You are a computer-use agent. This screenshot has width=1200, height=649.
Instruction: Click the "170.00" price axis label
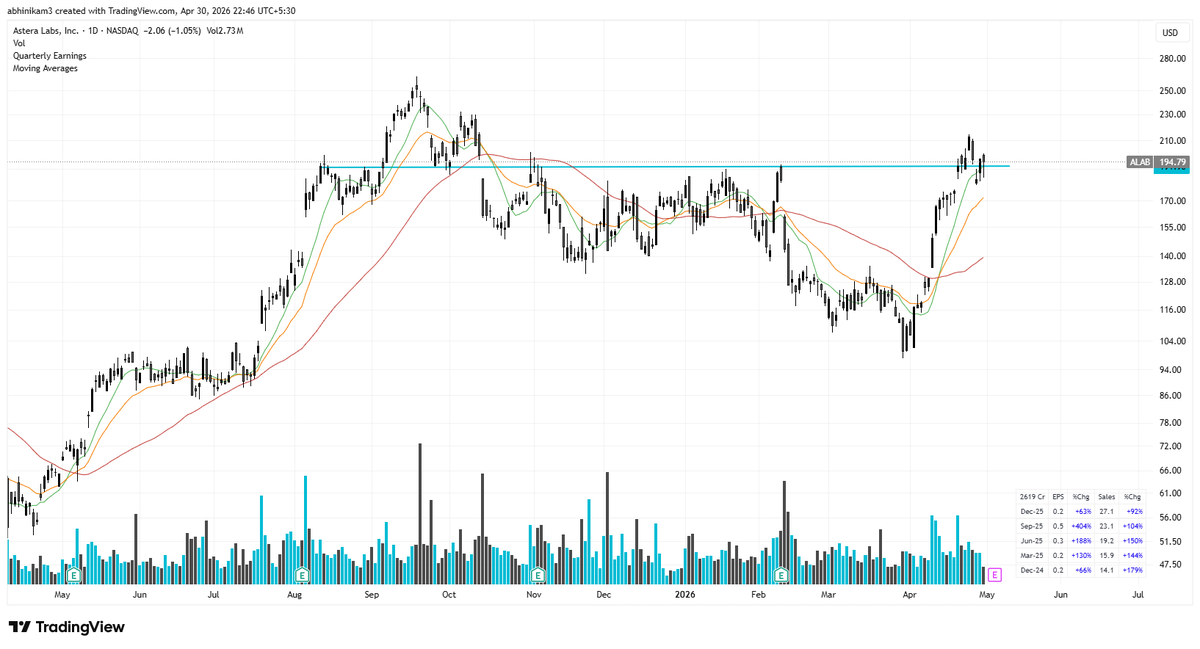[1172, 201]
